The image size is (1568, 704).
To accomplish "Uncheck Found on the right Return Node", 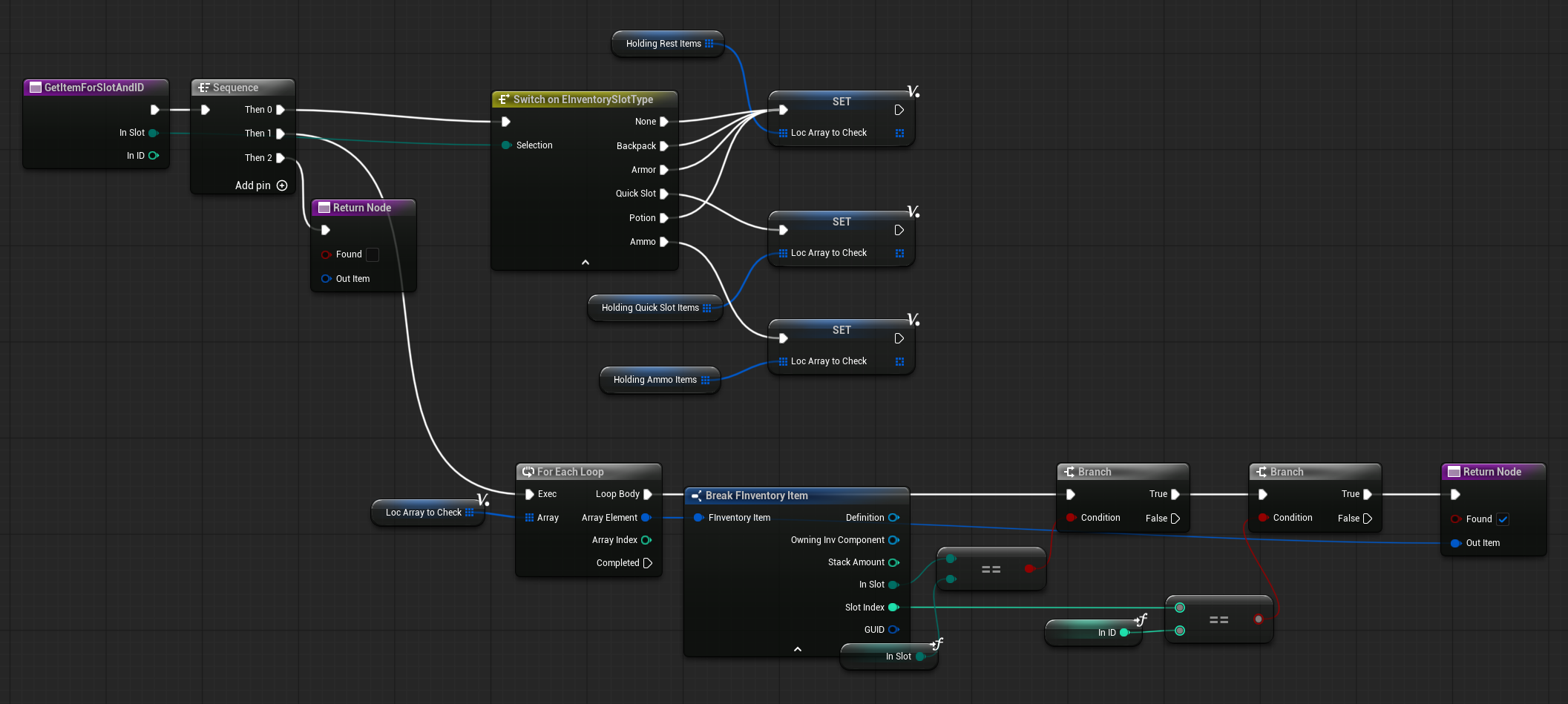I will (1503, 519).
